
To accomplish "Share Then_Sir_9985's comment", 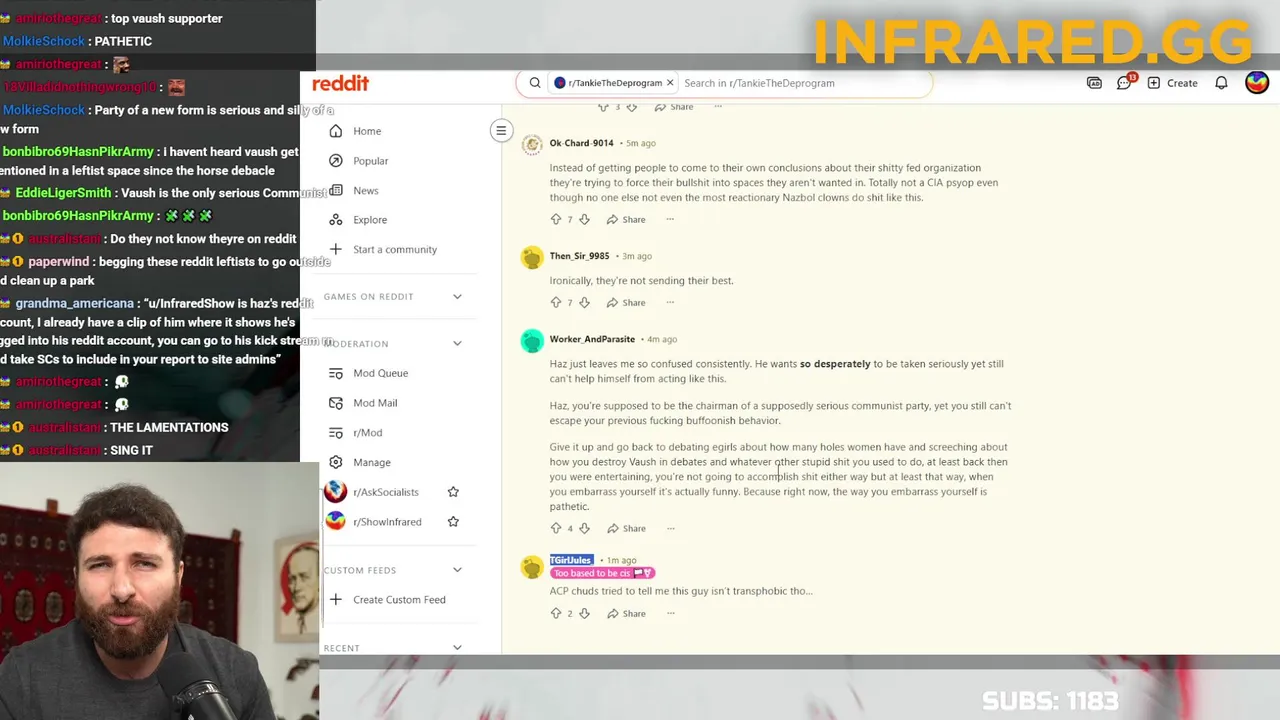I will click(626, 302).
